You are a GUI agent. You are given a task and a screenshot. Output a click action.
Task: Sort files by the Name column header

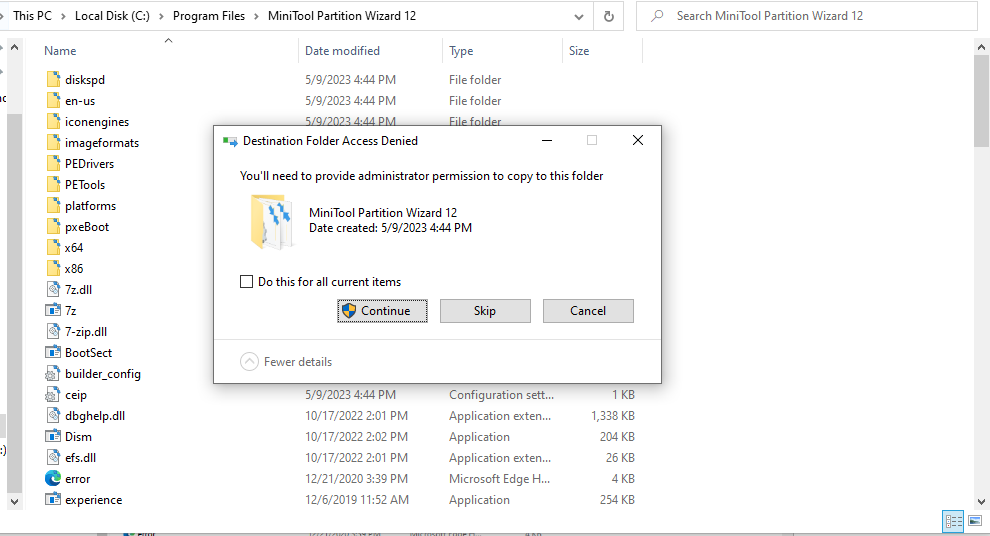coord(60,51)
